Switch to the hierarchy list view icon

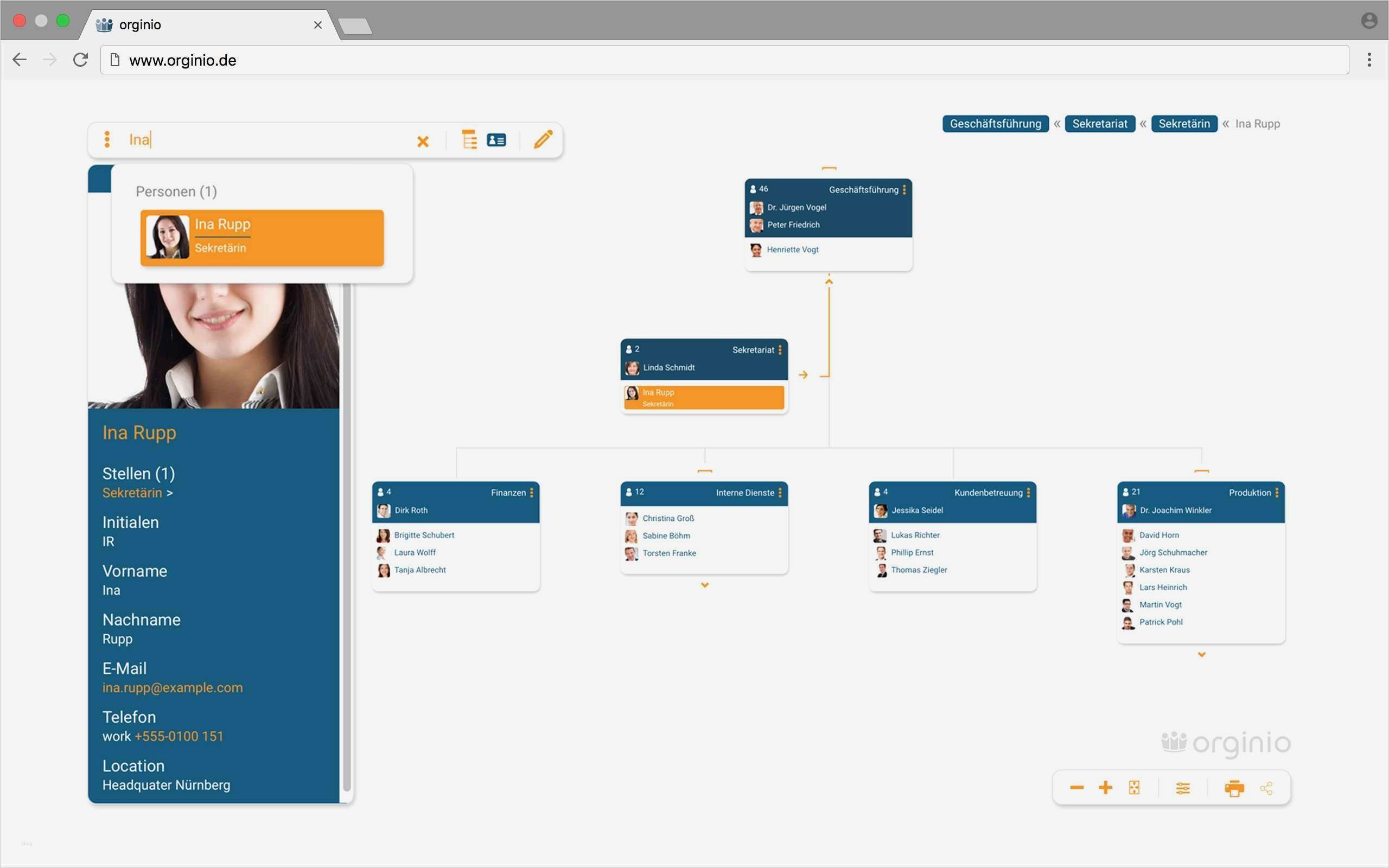[x=469, y=139]
